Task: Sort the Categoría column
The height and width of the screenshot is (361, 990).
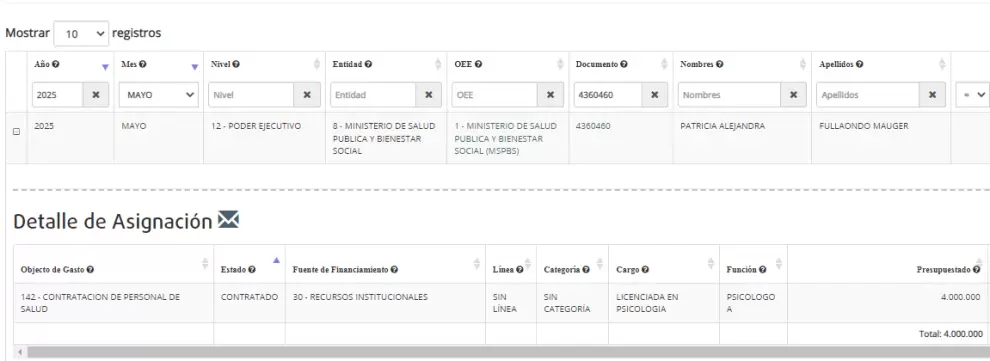Action: point(599,264)
